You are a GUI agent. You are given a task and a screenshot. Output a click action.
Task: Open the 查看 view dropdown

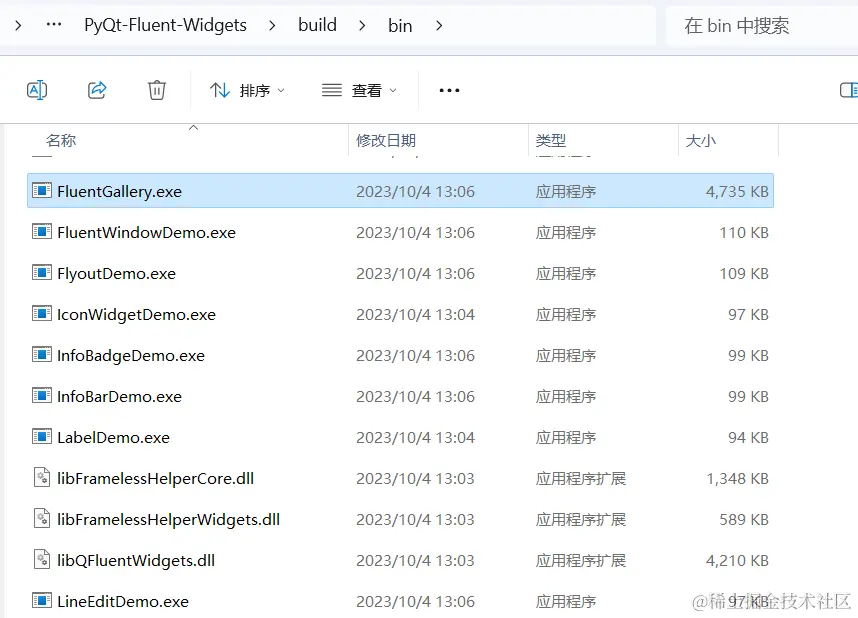(359, 90)
